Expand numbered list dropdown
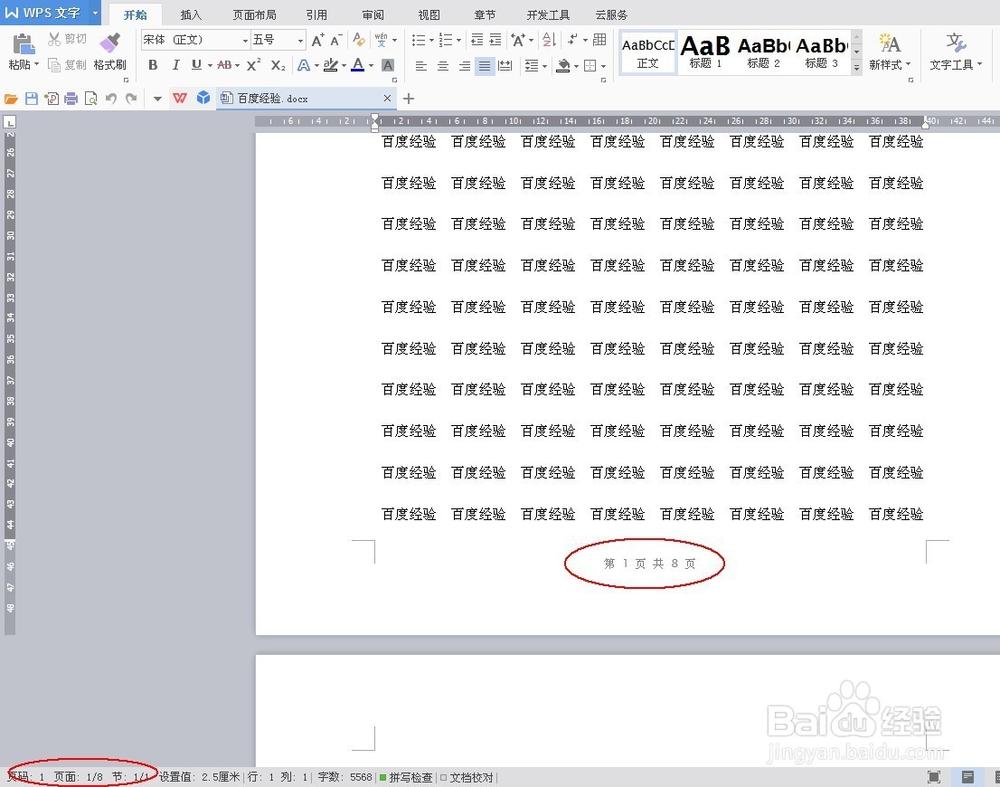This screenshot has height=787, width=1000. coord(459,40)
